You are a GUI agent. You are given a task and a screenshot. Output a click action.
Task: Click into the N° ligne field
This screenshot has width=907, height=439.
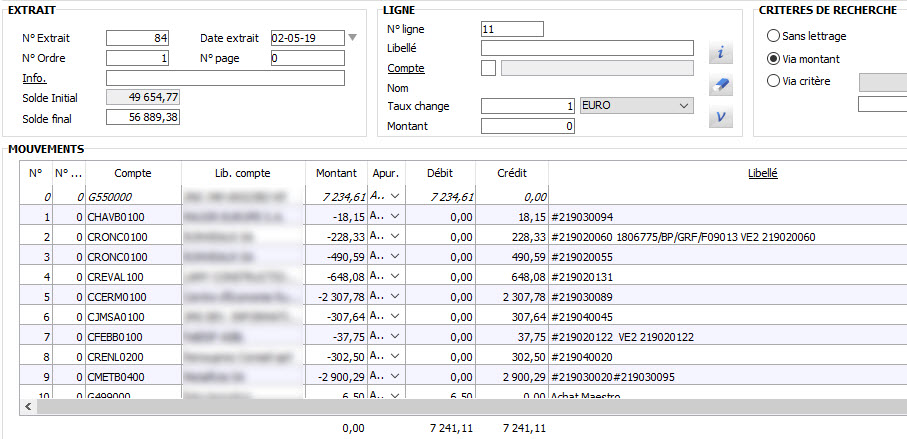point(512,29)
